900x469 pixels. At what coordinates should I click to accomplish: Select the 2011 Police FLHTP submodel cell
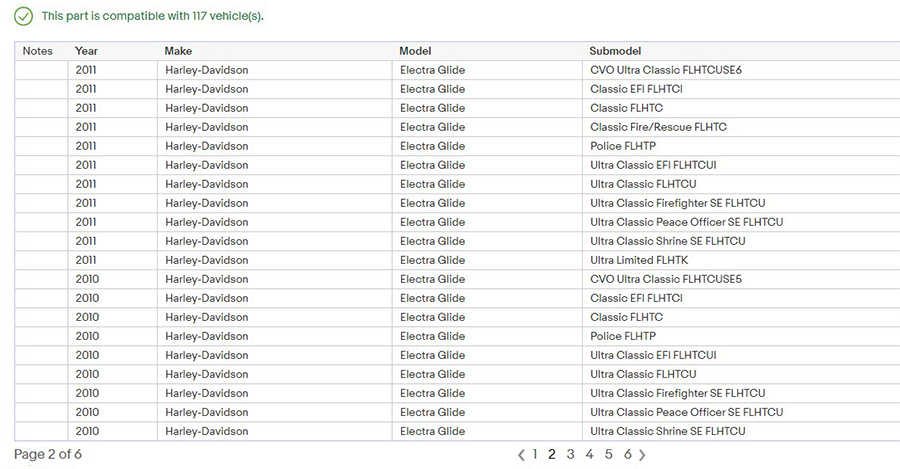[x=623, y=146]
